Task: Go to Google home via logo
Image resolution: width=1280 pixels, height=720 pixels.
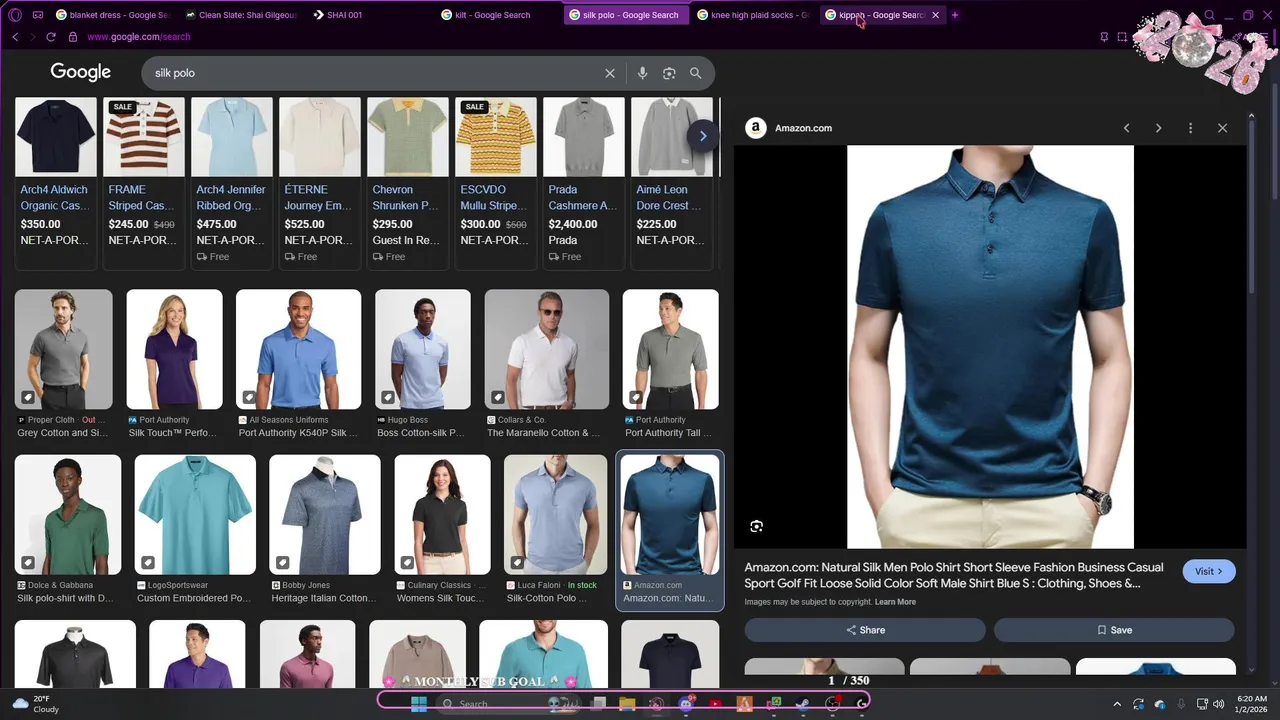Action: click(81, 72)
